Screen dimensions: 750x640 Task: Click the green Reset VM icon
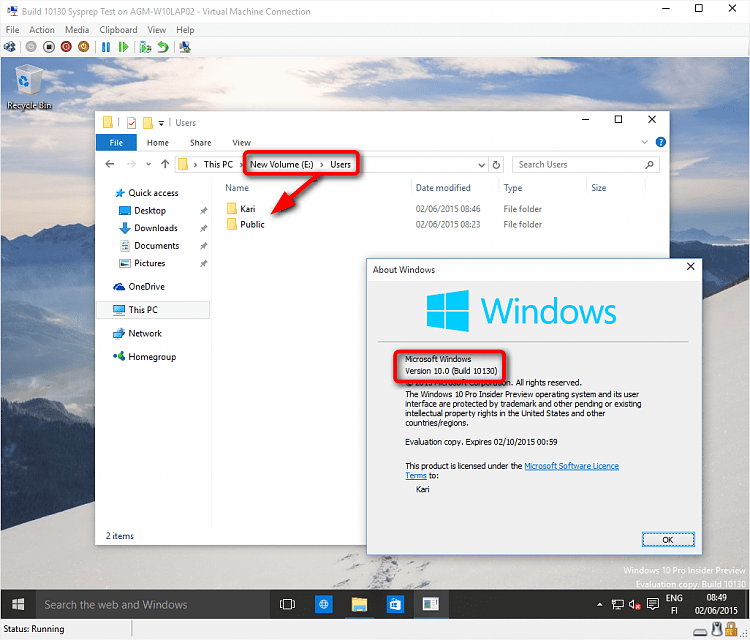[123, 47]
